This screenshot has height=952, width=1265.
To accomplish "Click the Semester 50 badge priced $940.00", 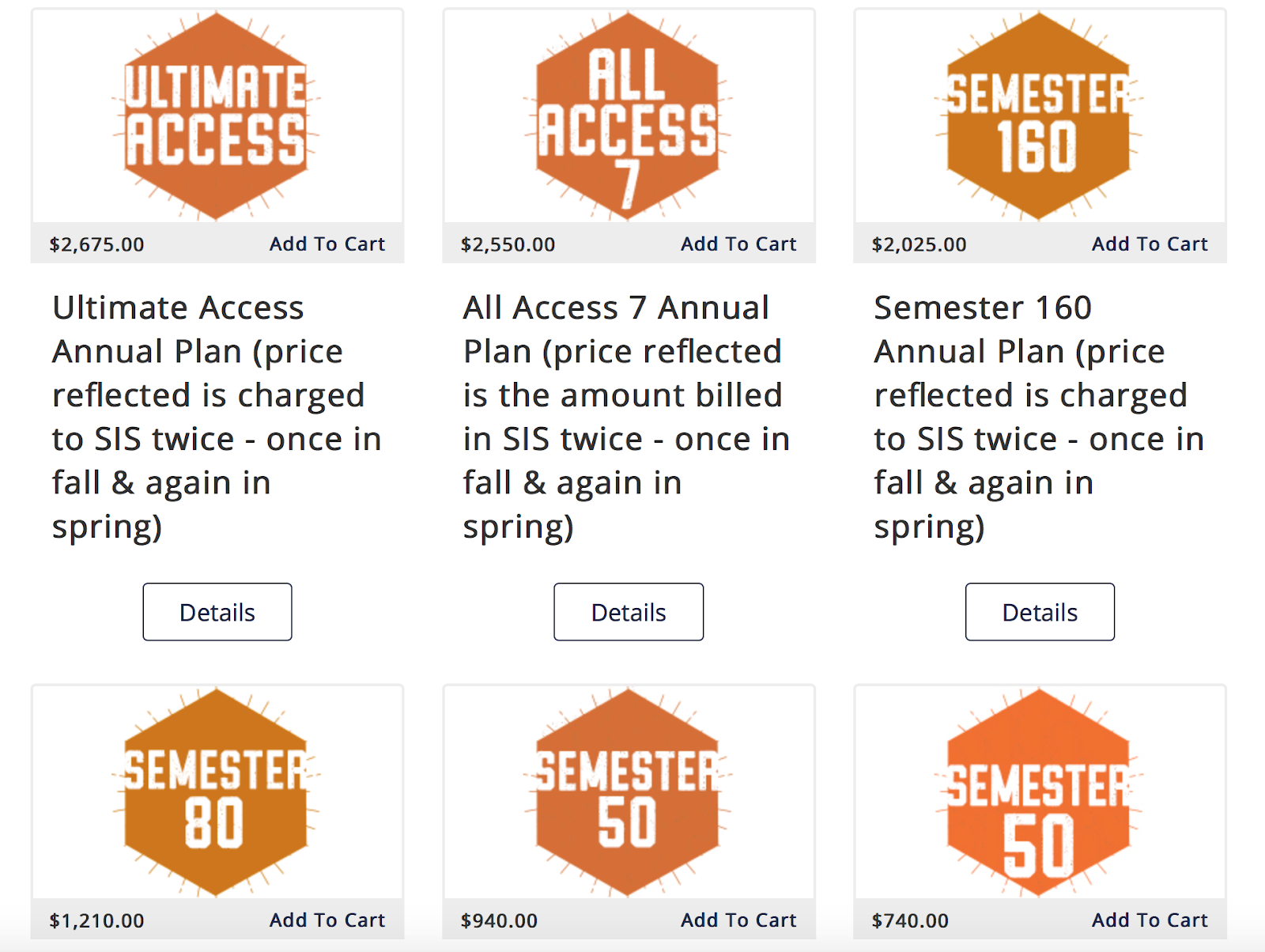I will tap(628, 792).
